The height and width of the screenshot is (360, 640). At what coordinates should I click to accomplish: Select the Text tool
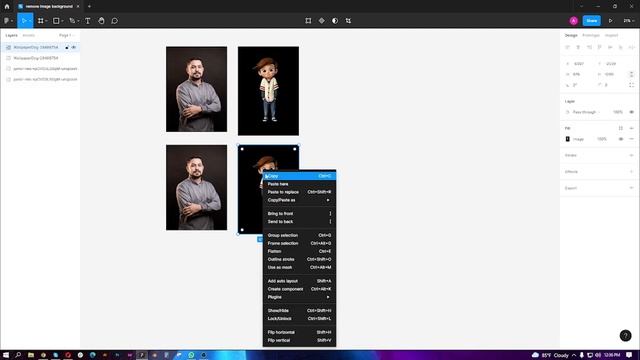tap(88, 20)
